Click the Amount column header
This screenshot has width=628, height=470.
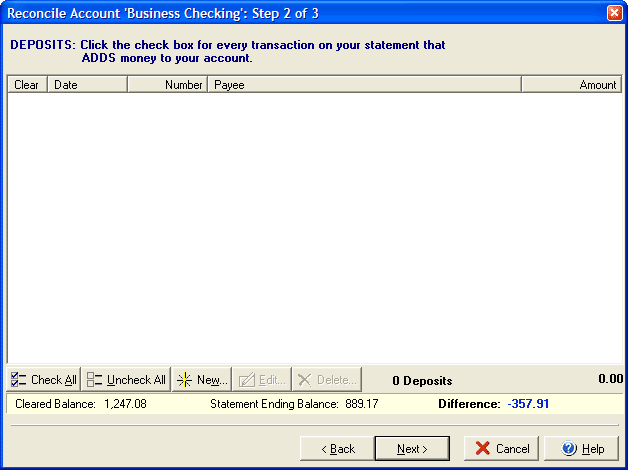click(572, 85)
